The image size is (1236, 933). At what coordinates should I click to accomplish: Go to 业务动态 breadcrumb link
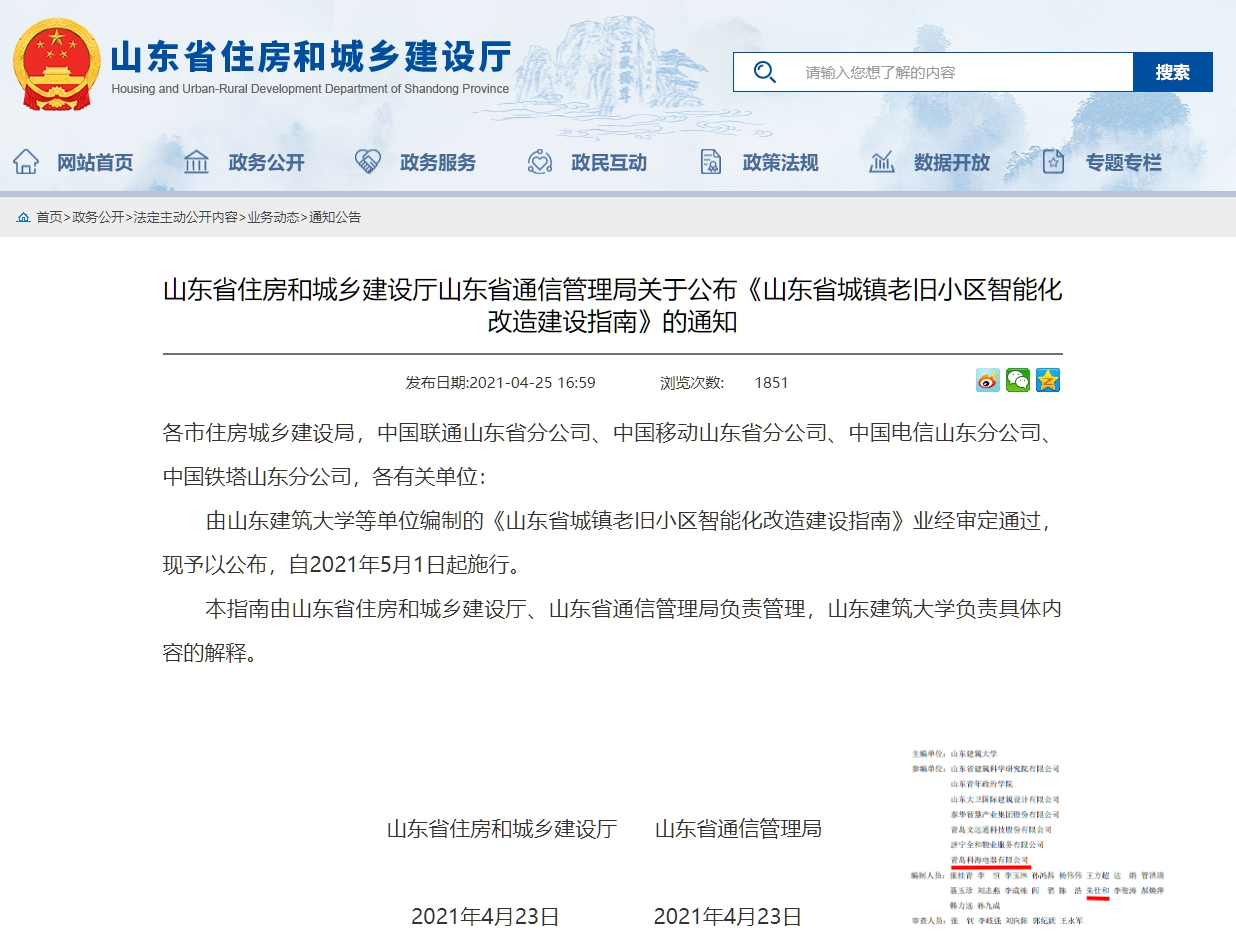coord(273,217)
